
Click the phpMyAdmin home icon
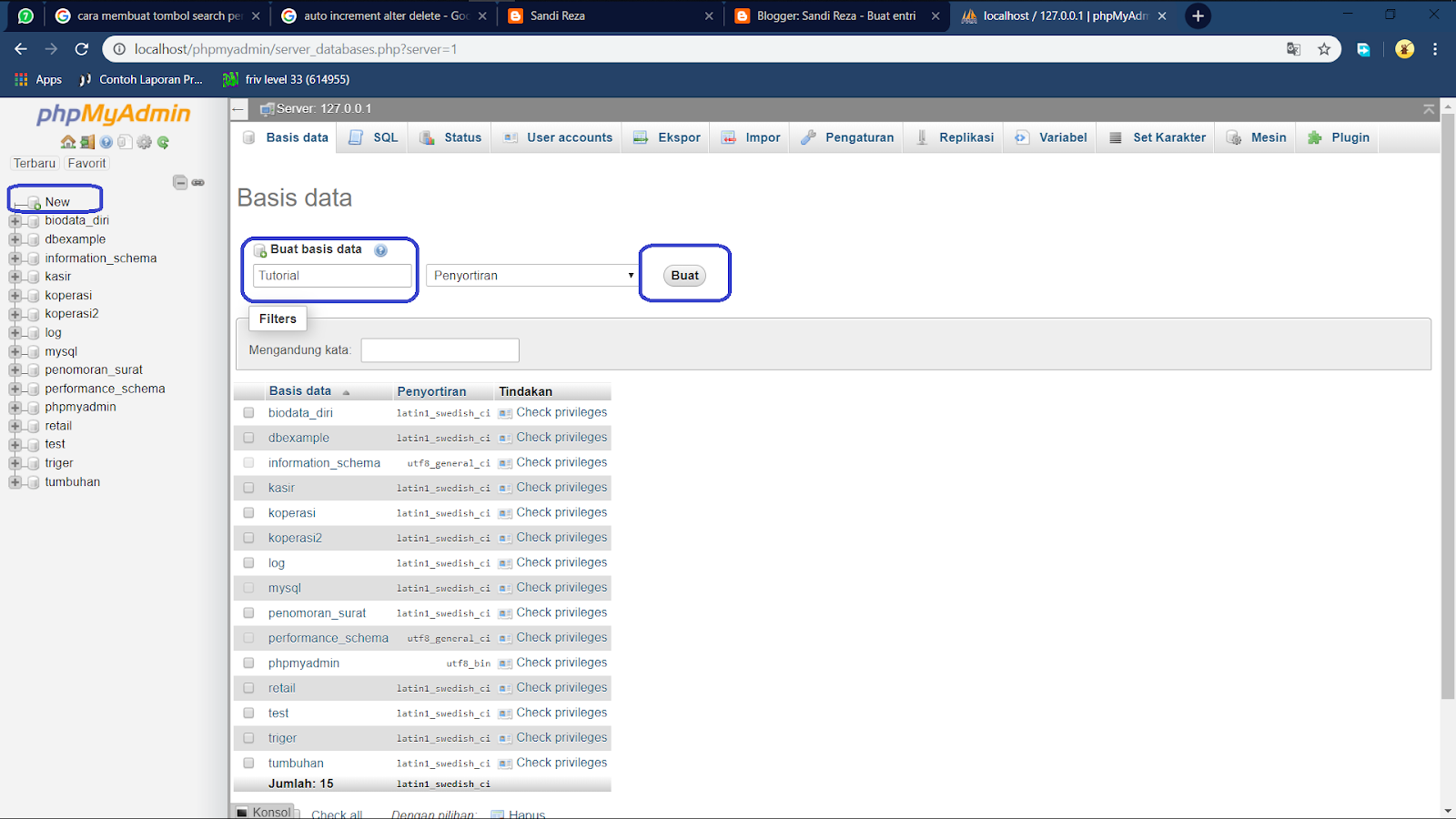click(68, 142)
